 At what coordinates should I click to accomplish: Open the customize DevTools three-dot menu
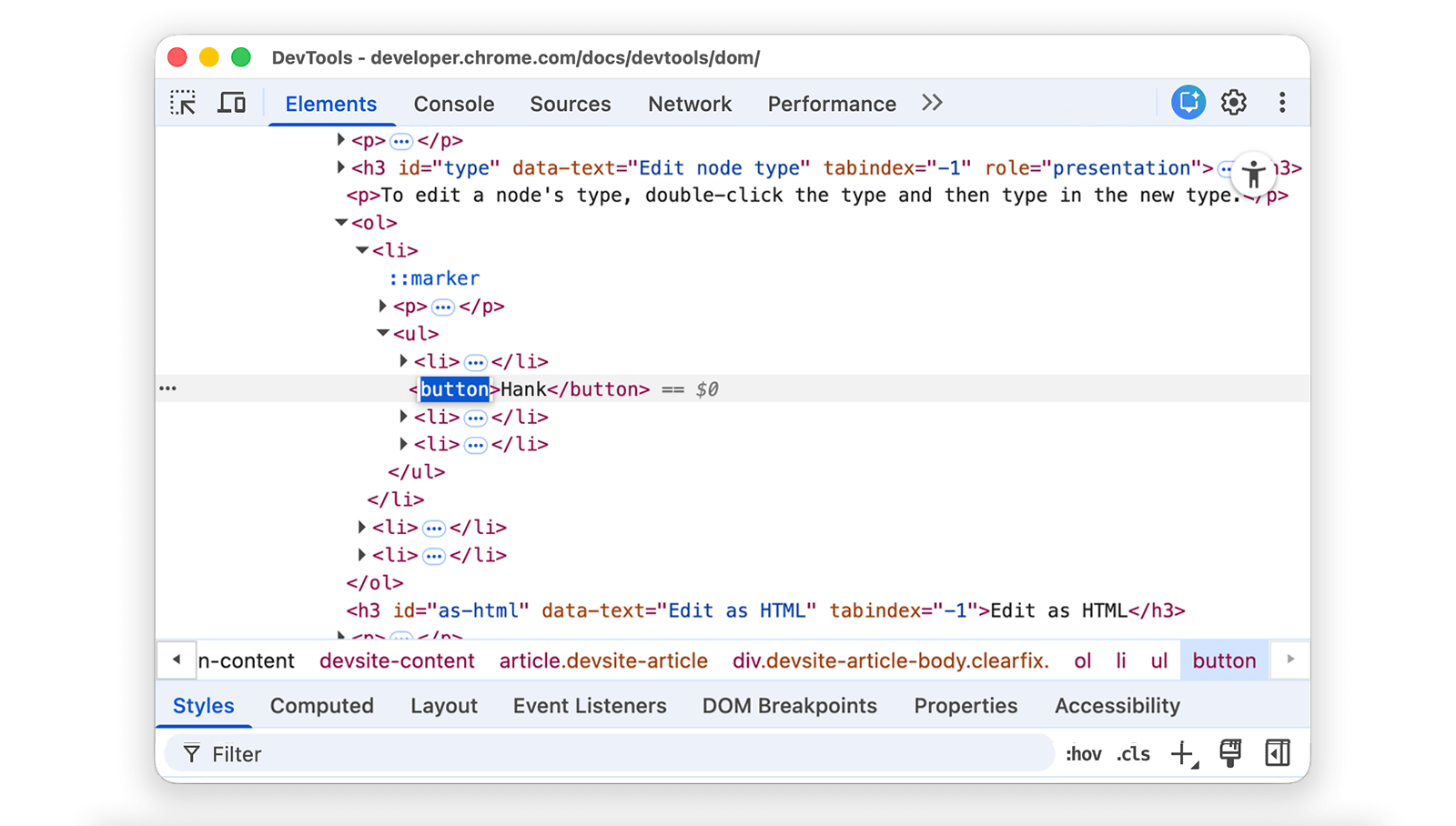[1282, 103]
